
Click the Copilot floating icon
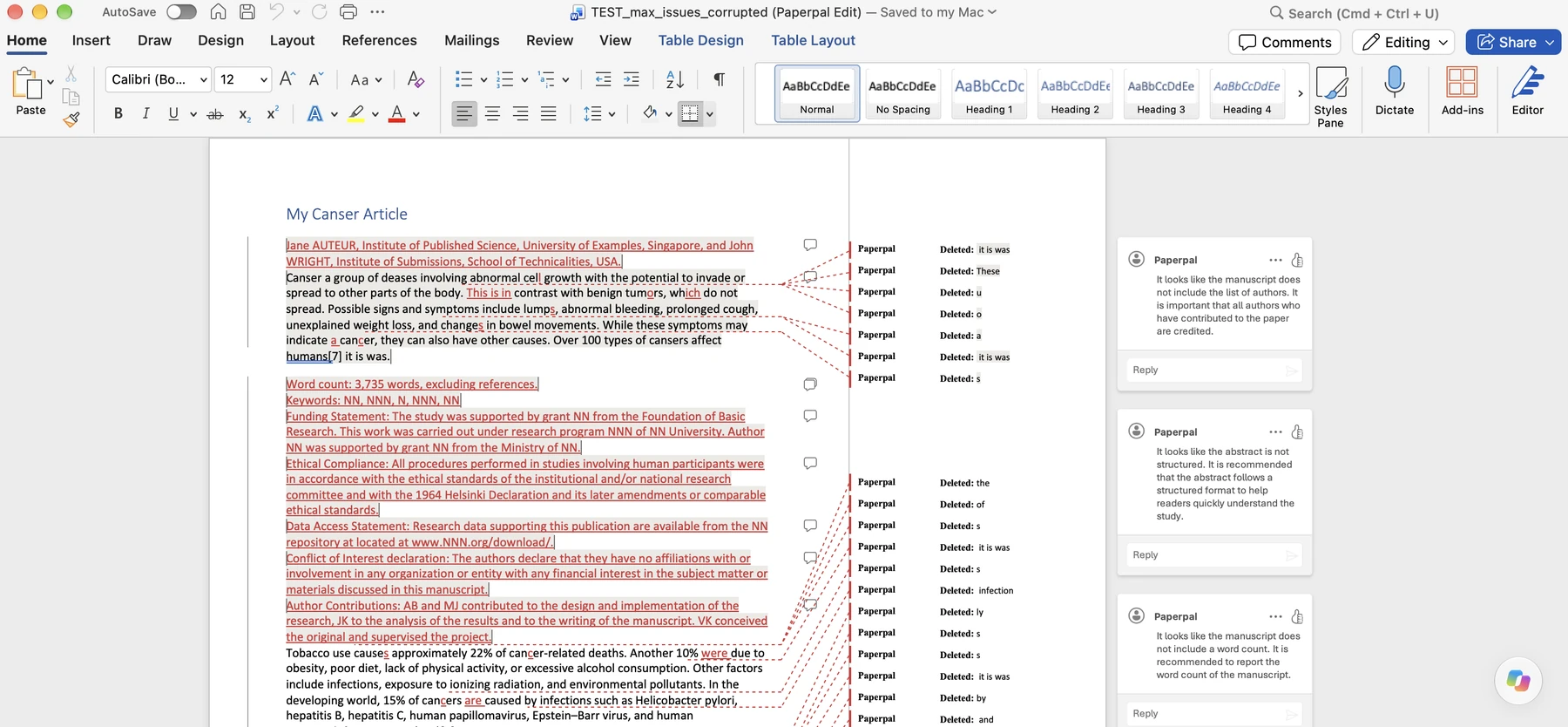[x=1518, y=680]
